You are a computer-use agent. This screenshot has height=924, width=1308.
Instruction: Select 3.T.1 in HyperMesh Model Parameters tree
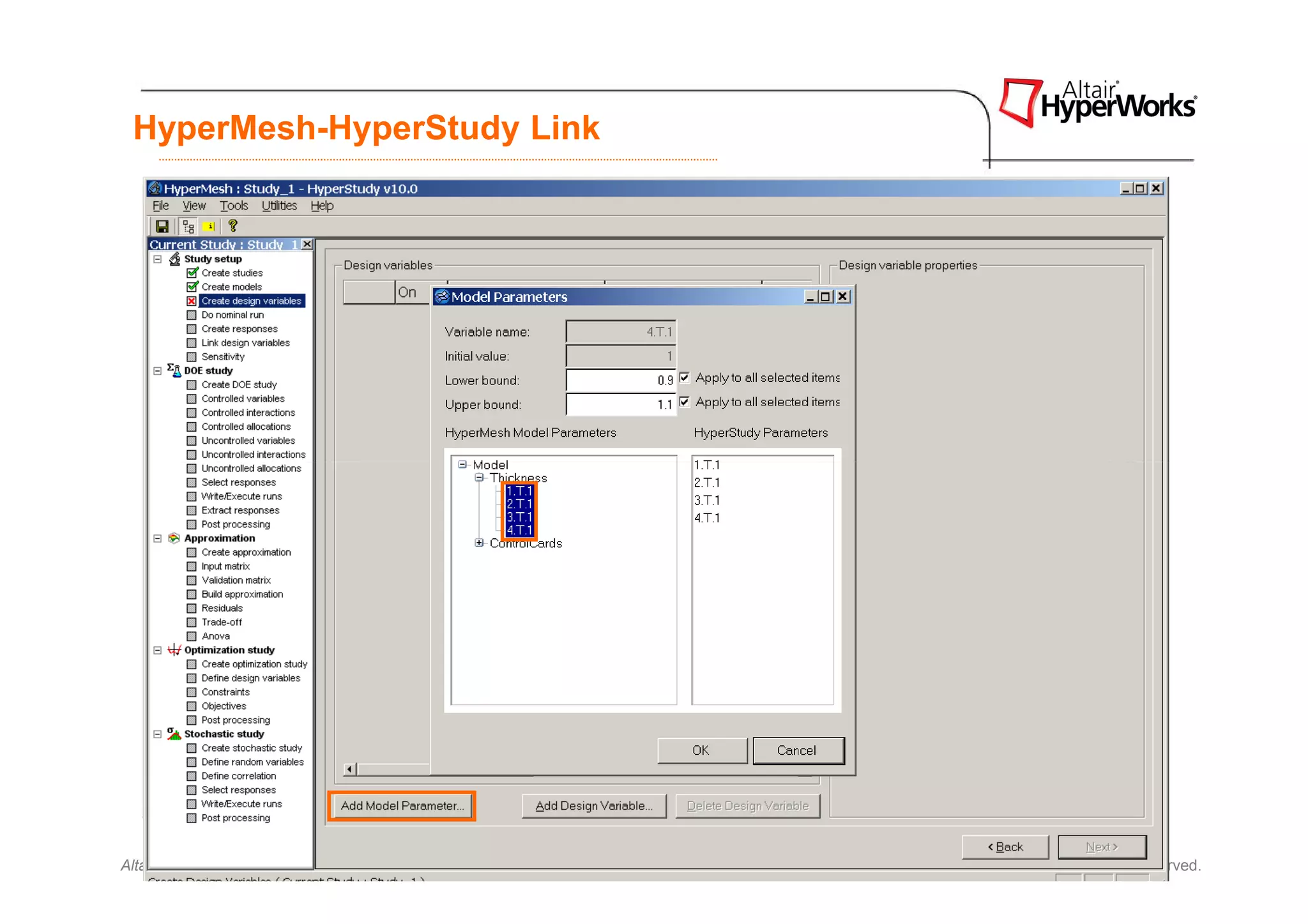tap(519, 517)
